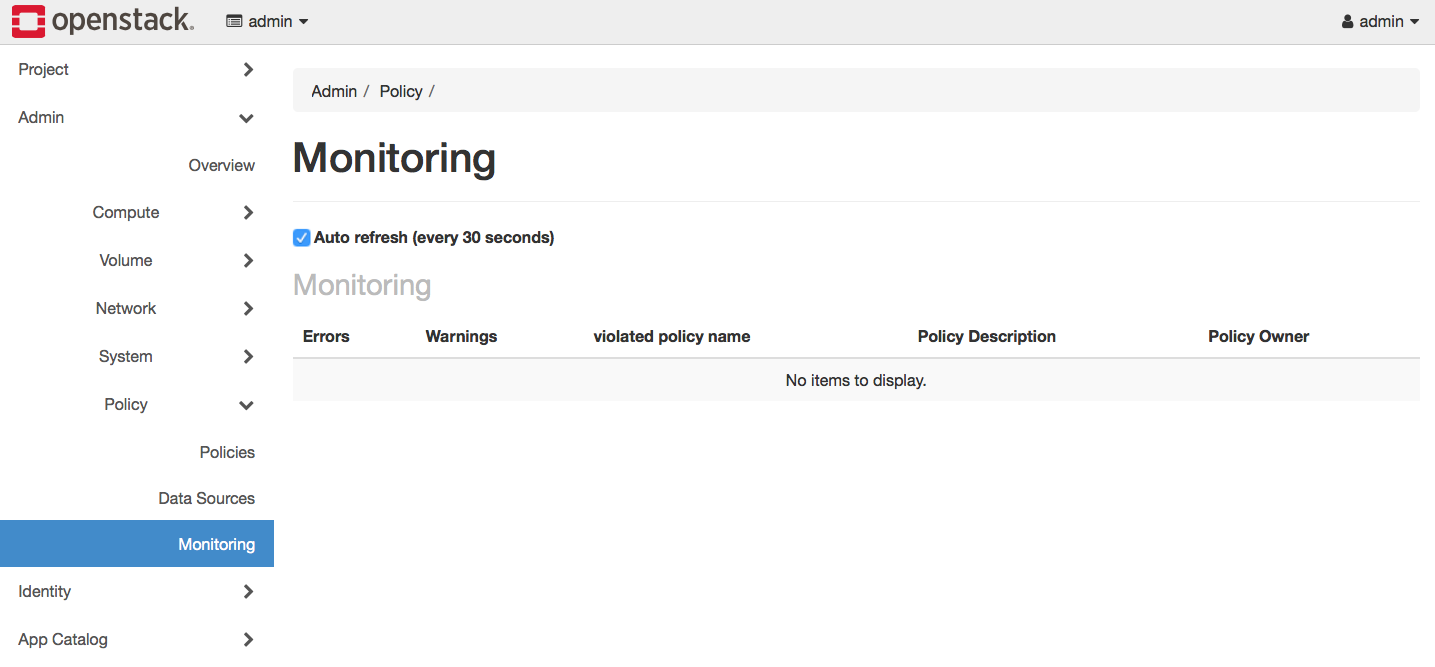Collapse the Admin sidebar section chevron
The width and height of the screenshot is (1435, 667).
click(247, 118)
